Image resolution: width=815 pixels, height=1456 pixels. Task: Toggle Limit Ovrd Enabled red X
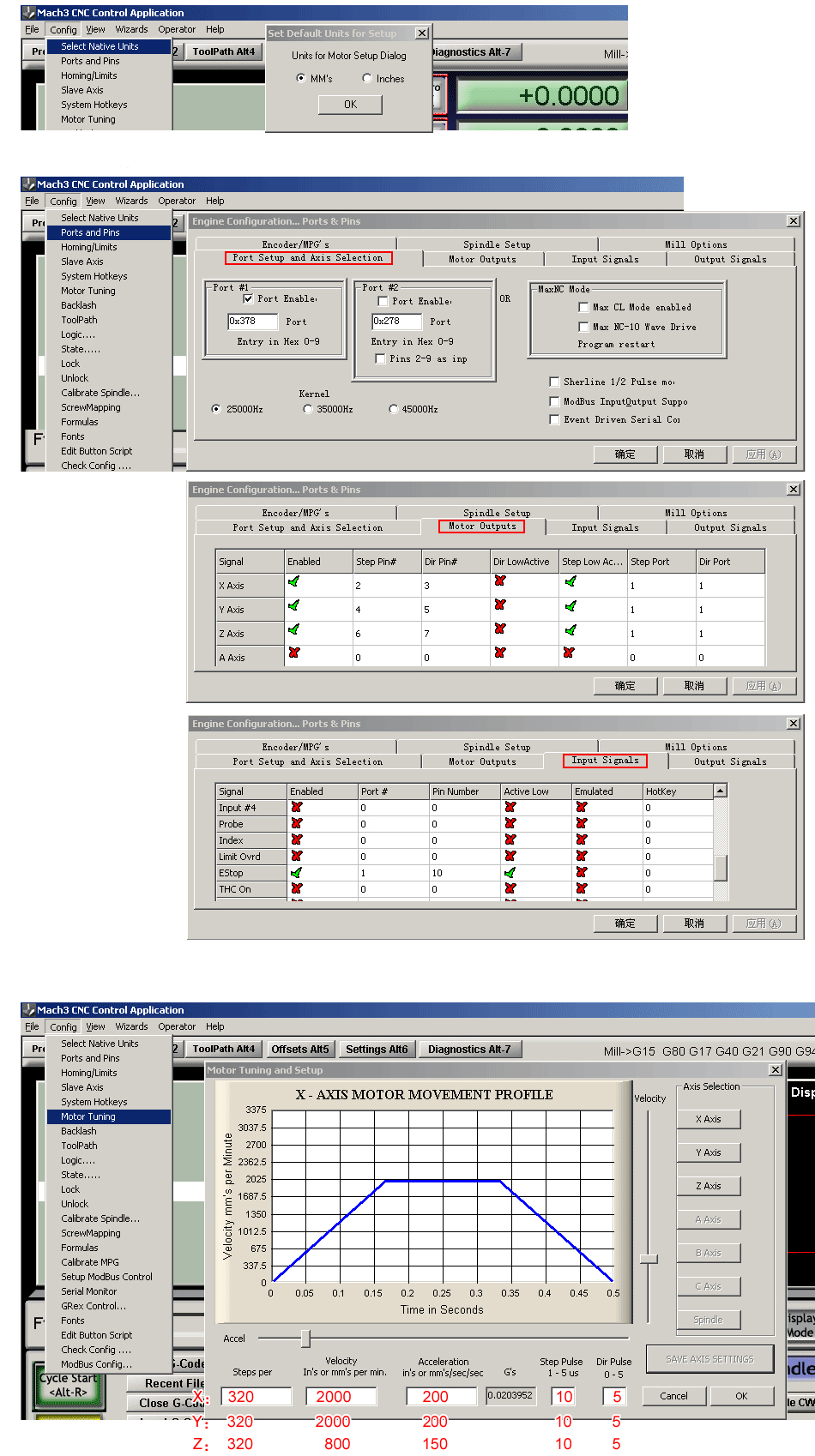point(297,856)
